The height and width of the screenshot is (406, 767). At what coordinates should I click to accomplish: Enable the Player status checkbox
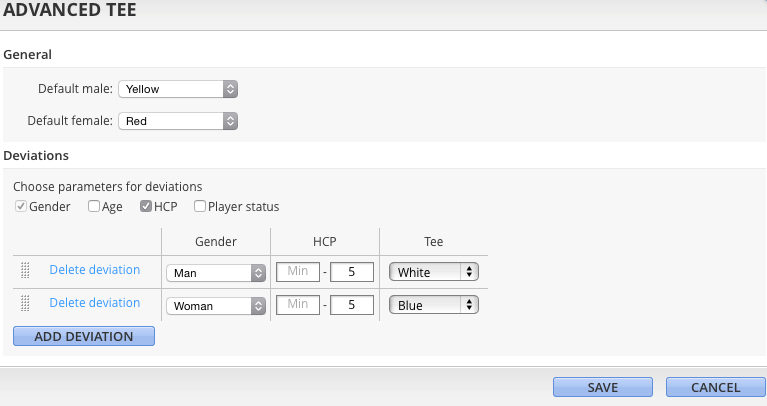point(200,206)
